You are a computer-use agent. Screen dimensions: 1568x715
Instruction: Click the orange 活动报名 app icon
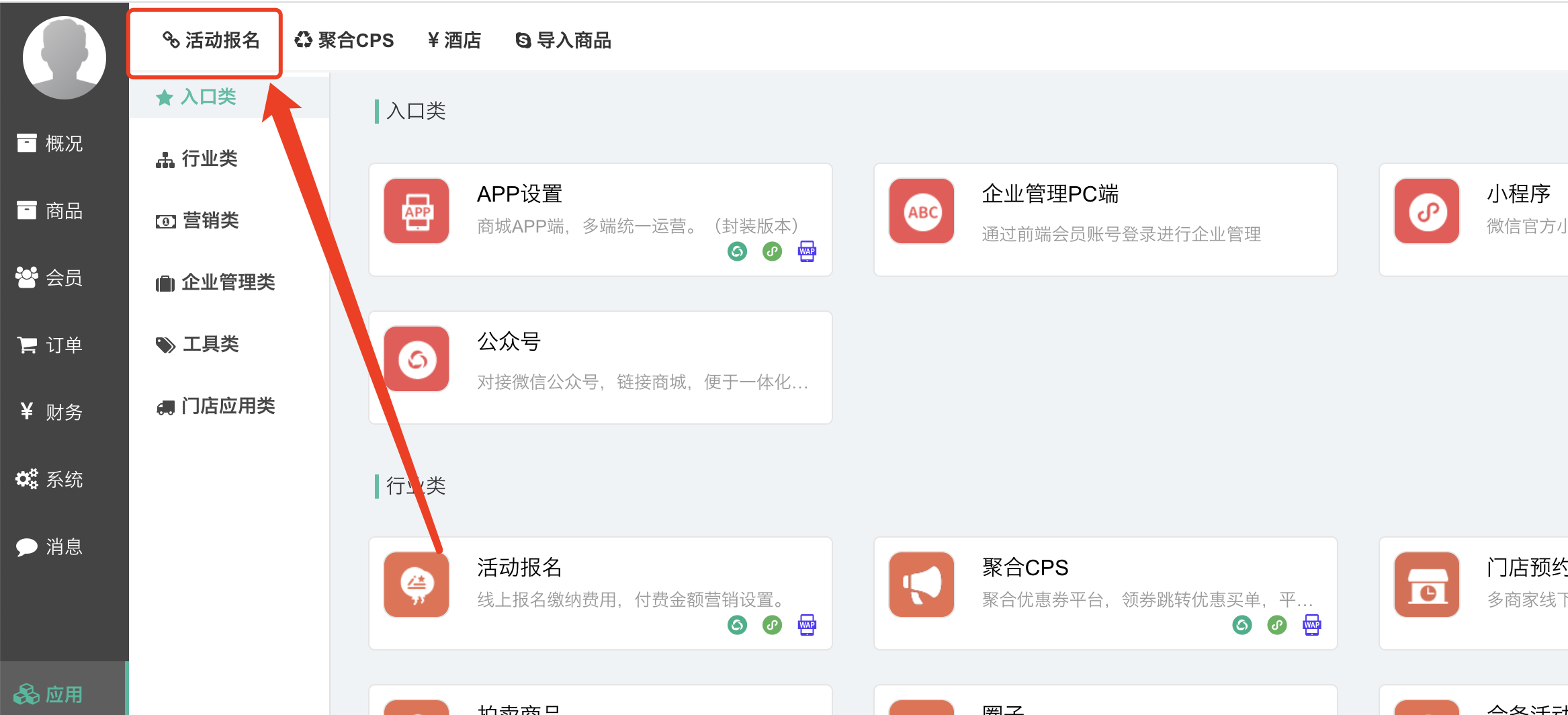(x=417, y=585)
